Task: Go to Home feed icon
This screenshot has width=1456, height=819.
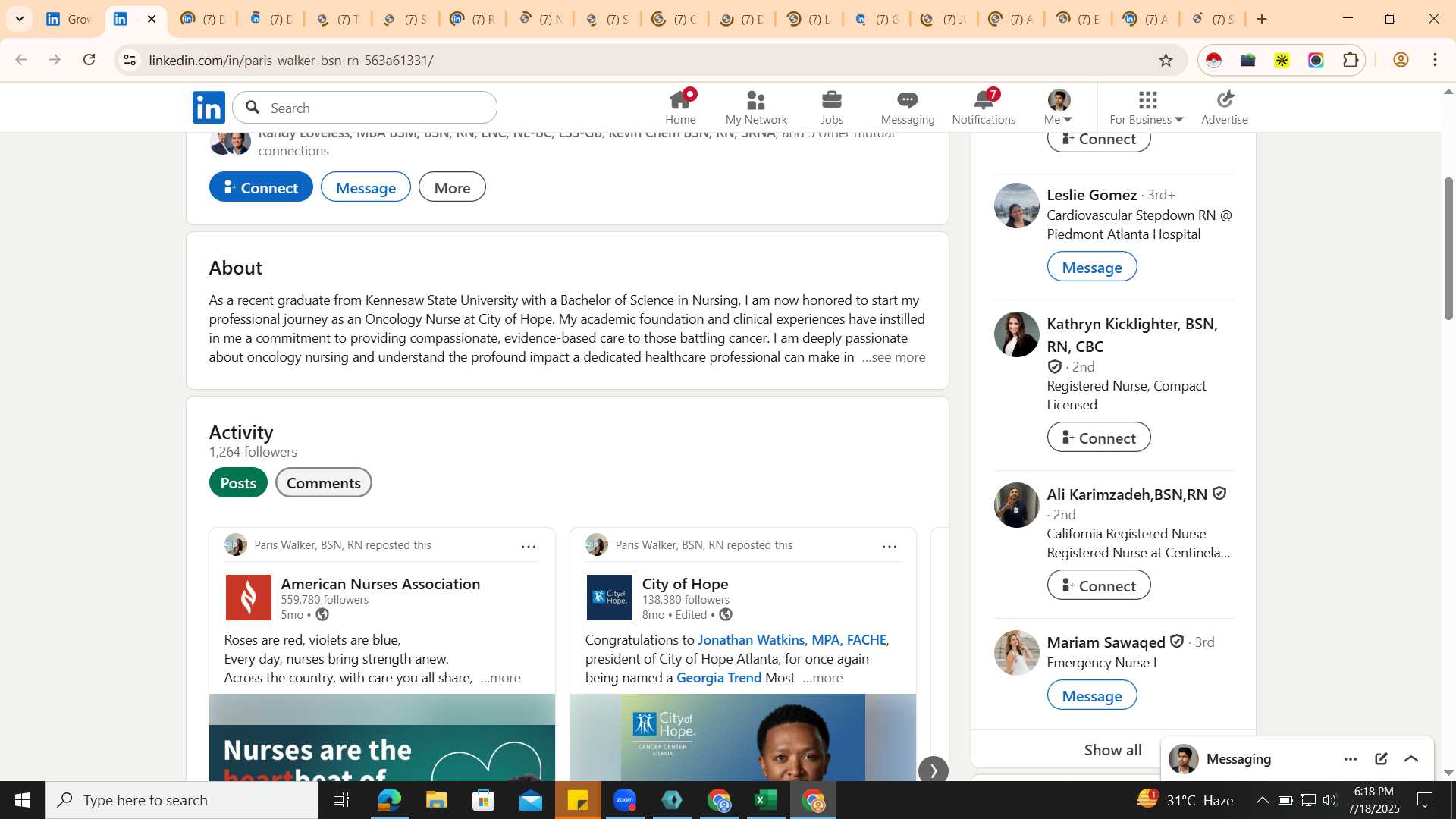Action: (x=680, y=107)
